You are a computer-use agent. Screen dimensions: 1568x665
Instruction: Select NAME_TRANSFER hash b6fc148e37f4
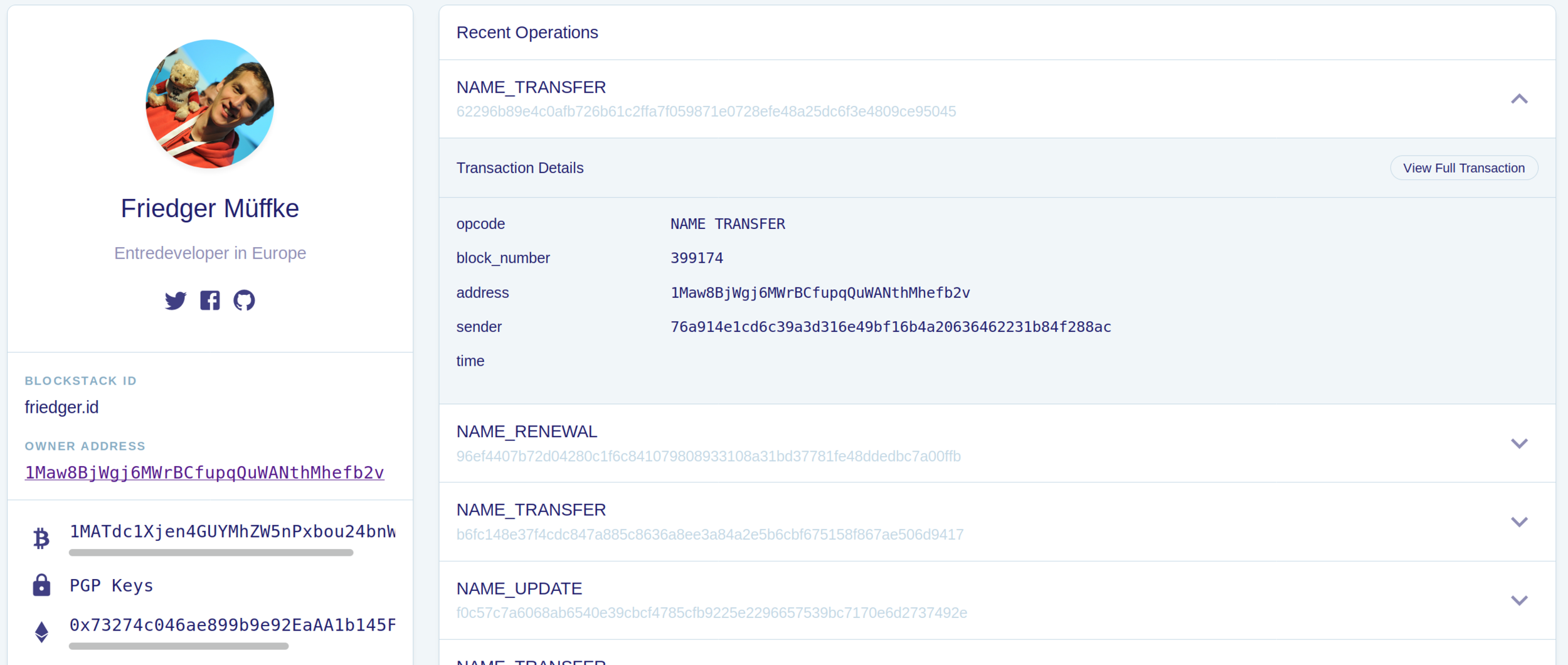(x=710, y=535)
